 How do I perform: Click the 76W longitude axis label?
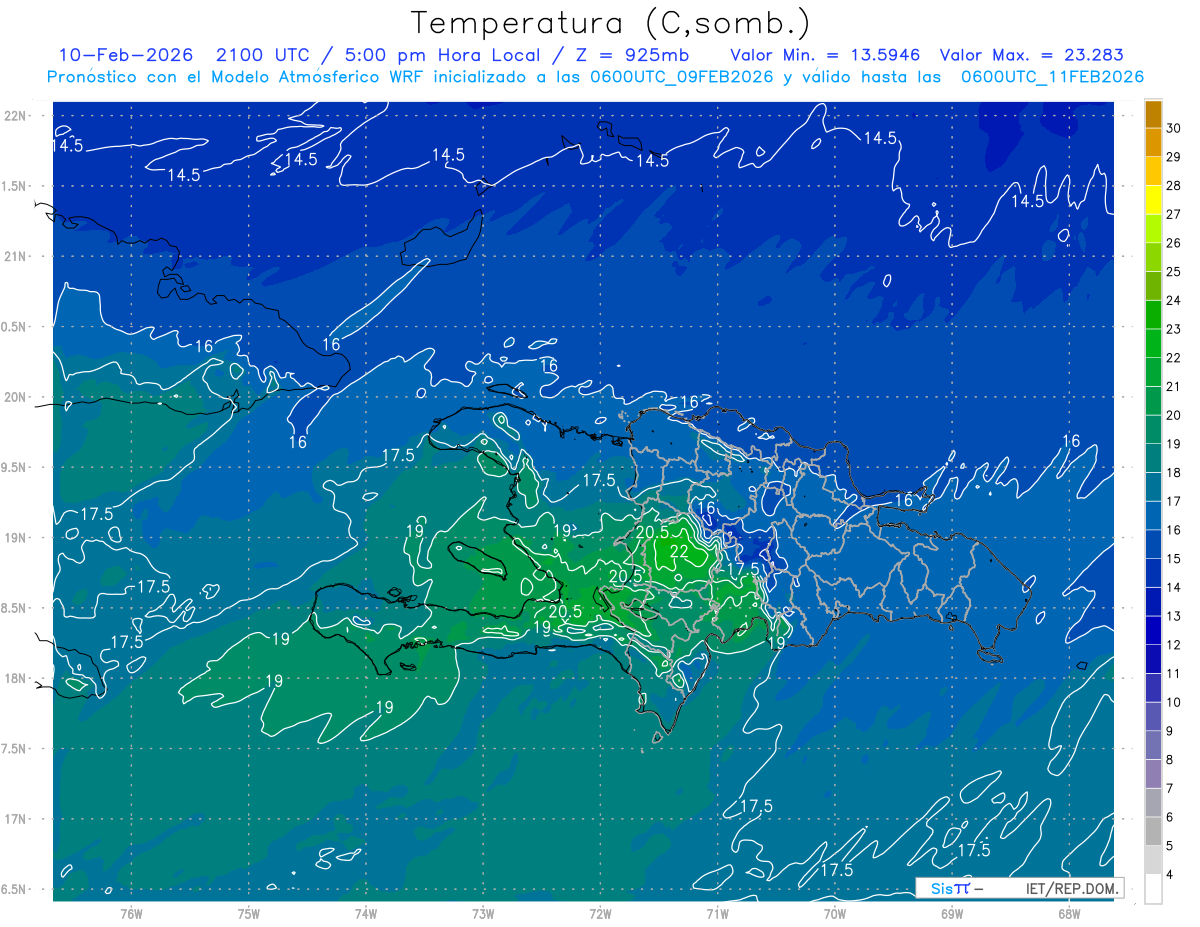tap(131, 913)
